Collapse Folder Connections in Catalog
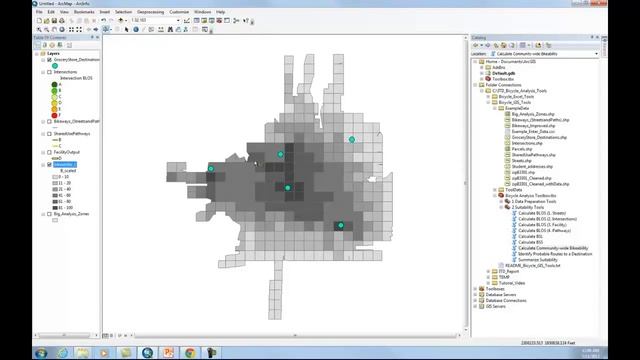 476,85
